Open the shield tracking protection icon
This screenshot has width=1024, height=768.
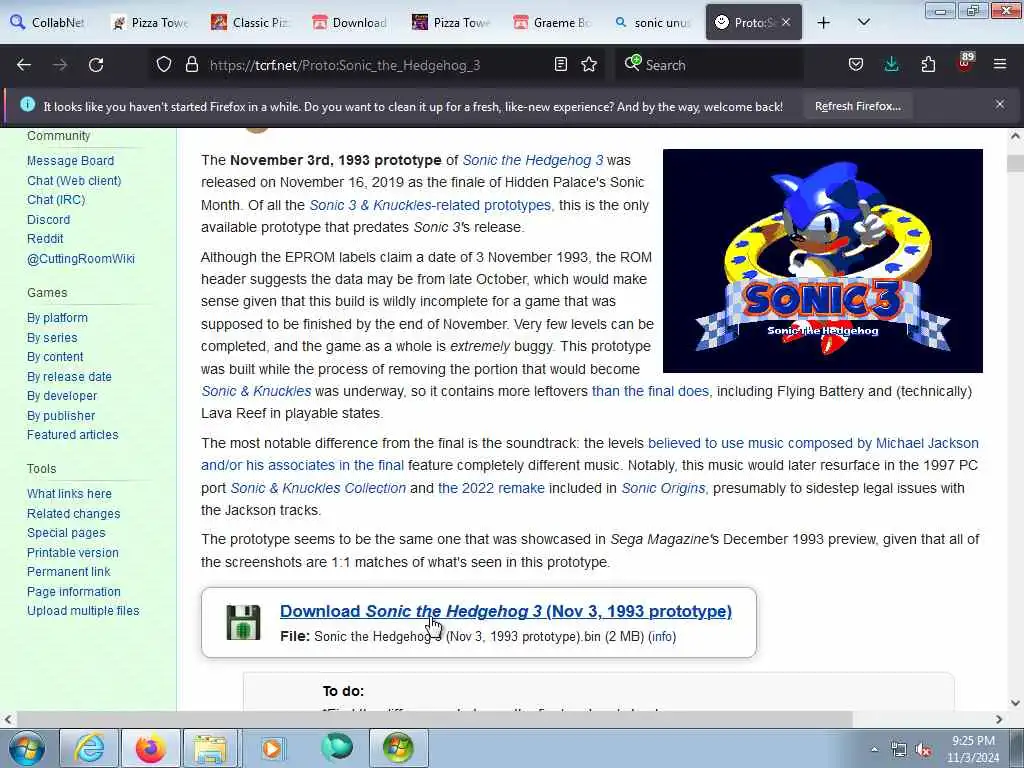[164, 65]
